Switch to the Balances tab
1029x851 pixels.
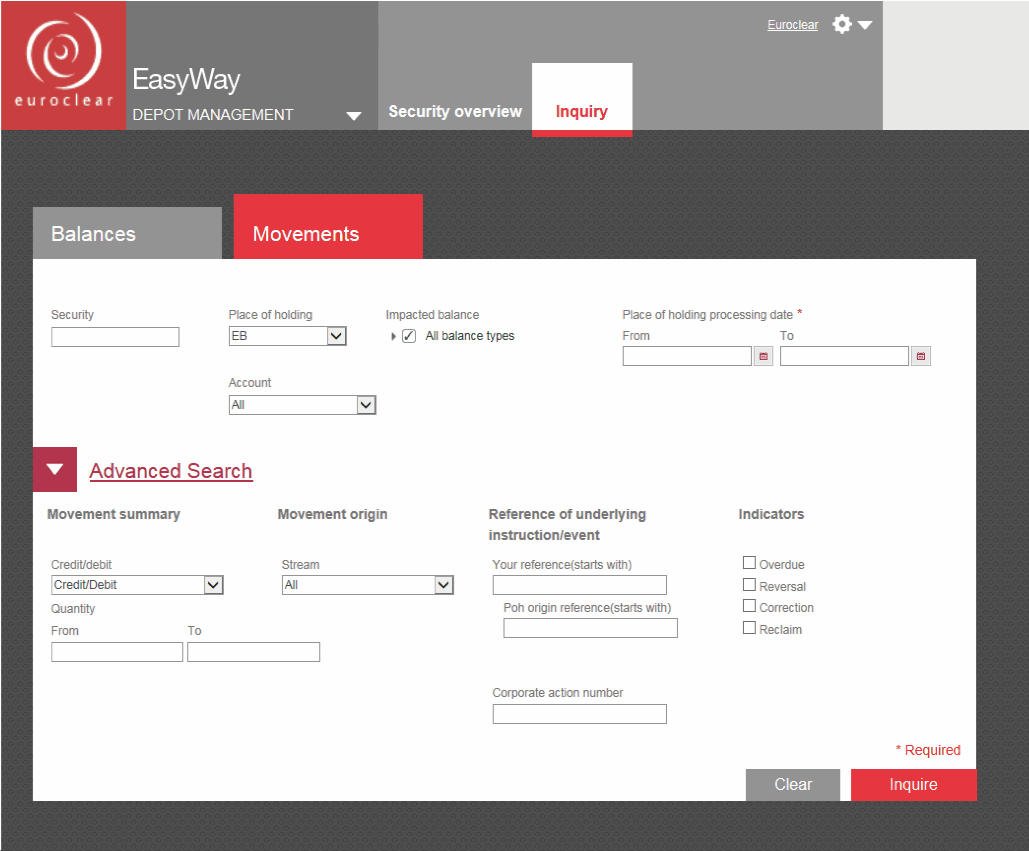click(127, 234)
